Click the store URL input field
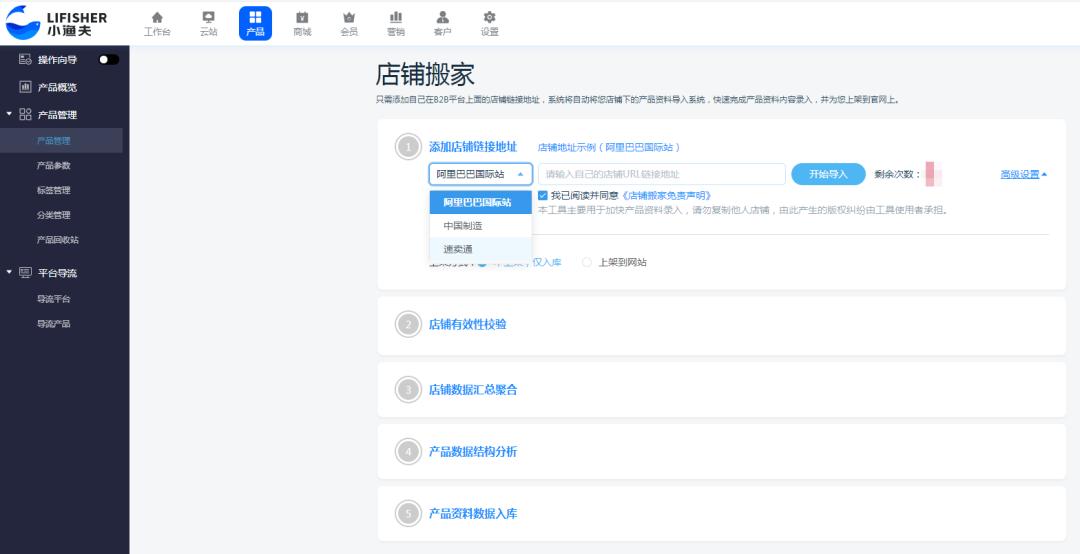Screen dimensions: 1080x554 pyautogui.click(x=662, y=174)
